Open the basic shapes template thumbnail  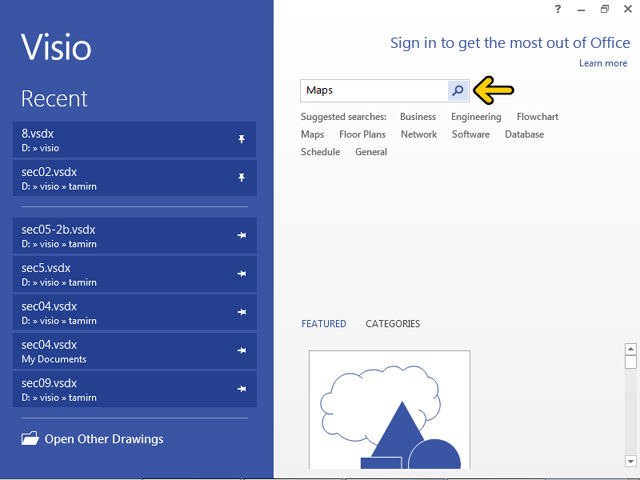pyautogui.click(x=389, y=410)
